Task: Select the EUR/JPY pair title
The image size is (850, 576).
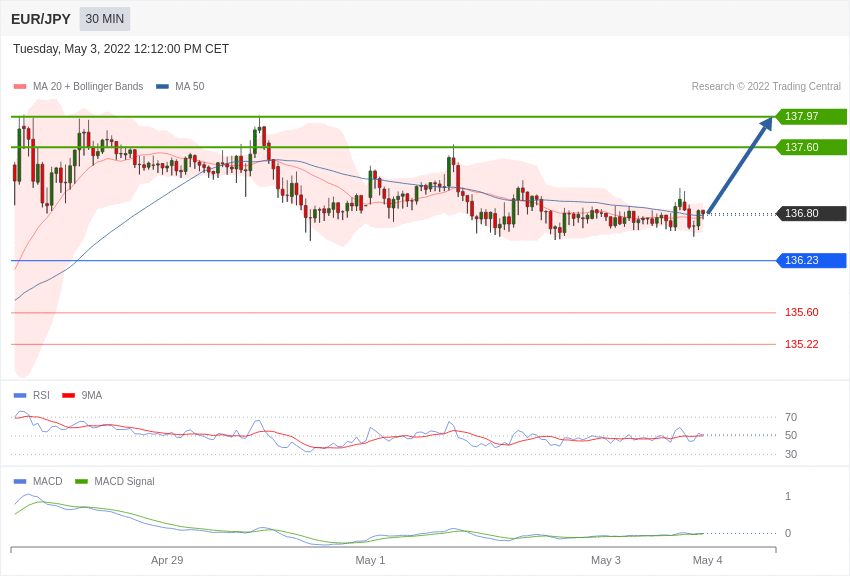Action: [41, 19]
